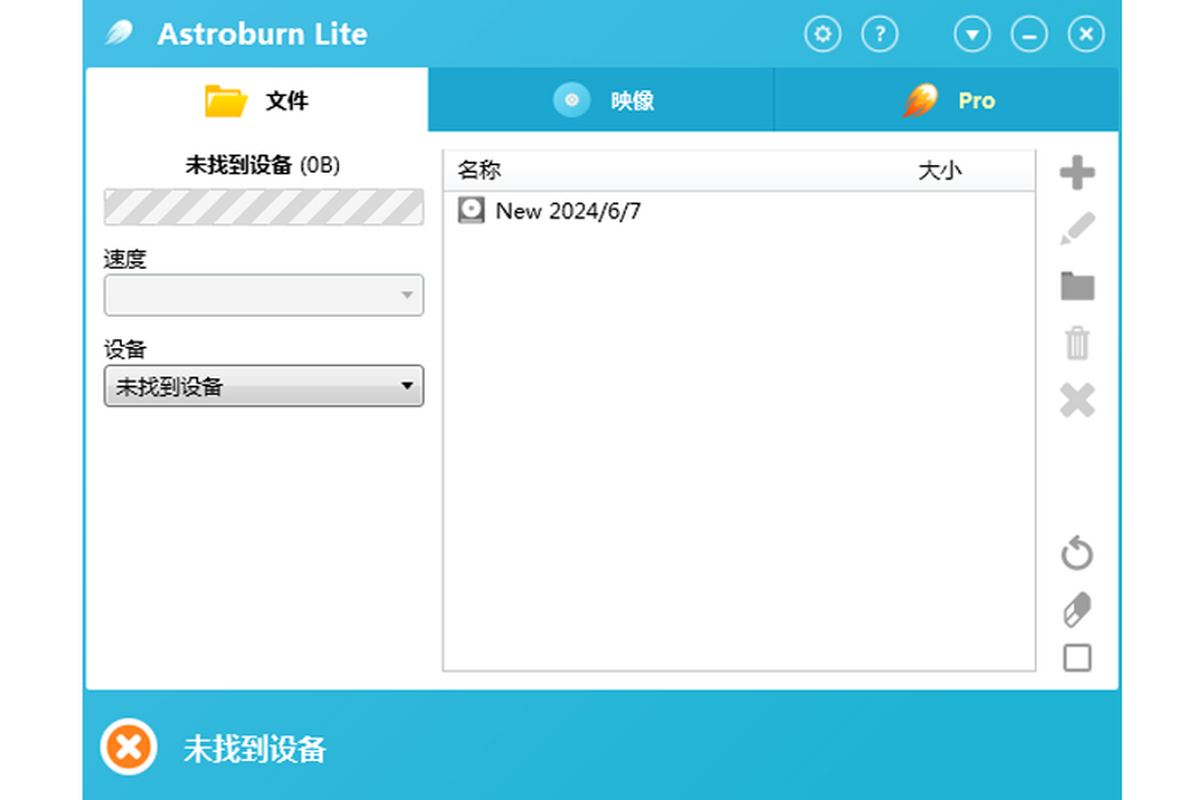The width and height of the screenshot is (1200, 800).
Task: Add files with the plus icon
Action: point(1077,173)
